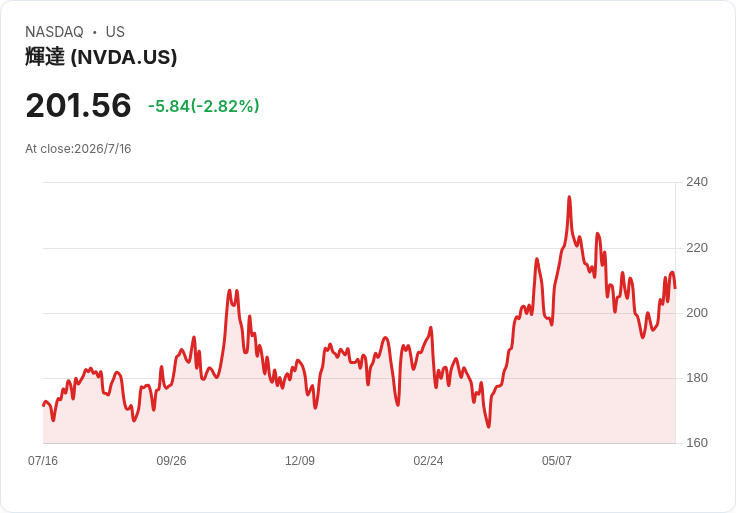Click the rightmost end of the price line
Viewport: 736px width, 513px height.
(675, 288)
